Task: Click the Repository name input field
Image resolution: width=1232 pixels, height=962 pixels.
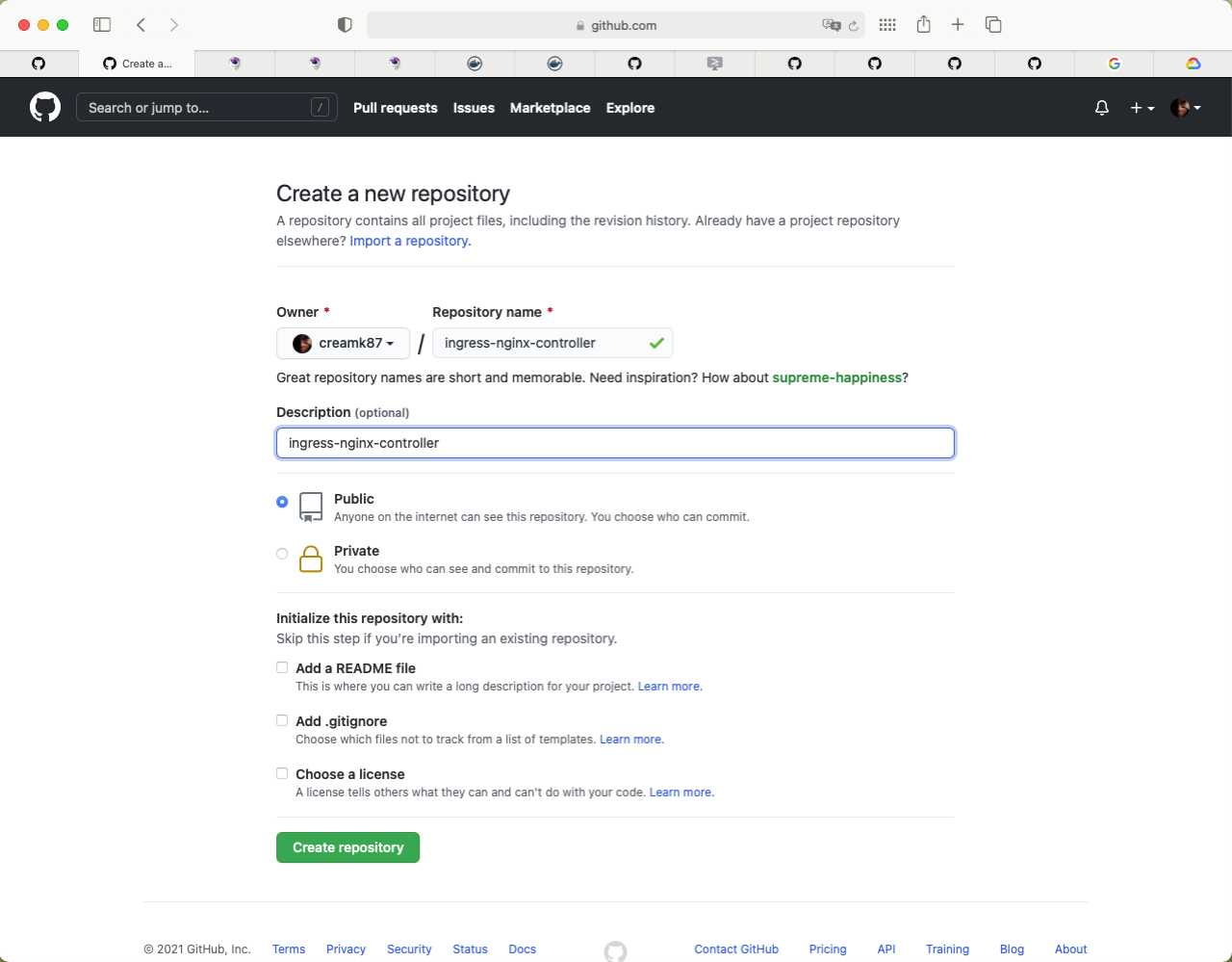Action: [x=552, y=343]
